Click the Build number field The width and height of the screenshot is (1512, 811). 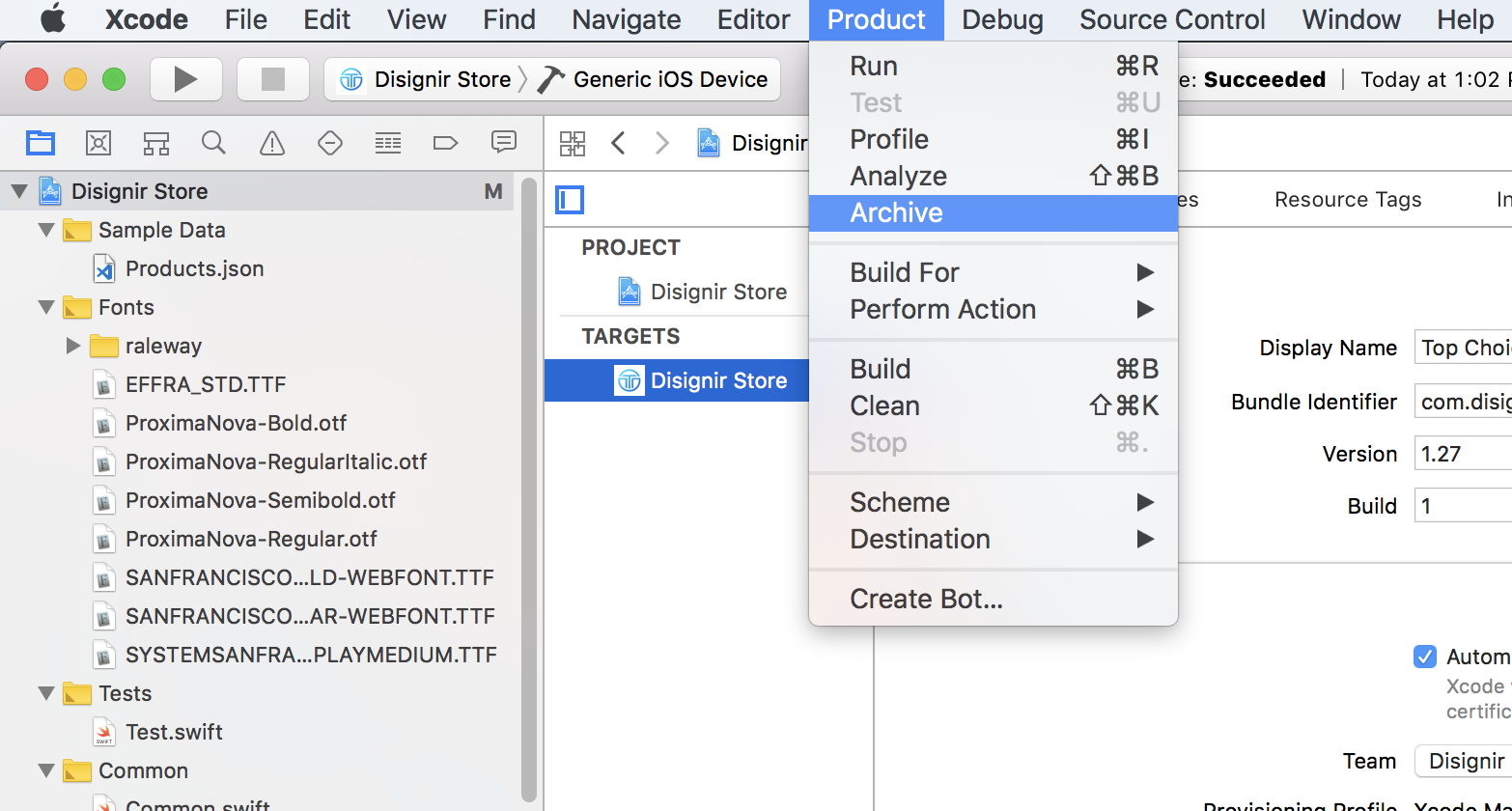pos(1463,506)
